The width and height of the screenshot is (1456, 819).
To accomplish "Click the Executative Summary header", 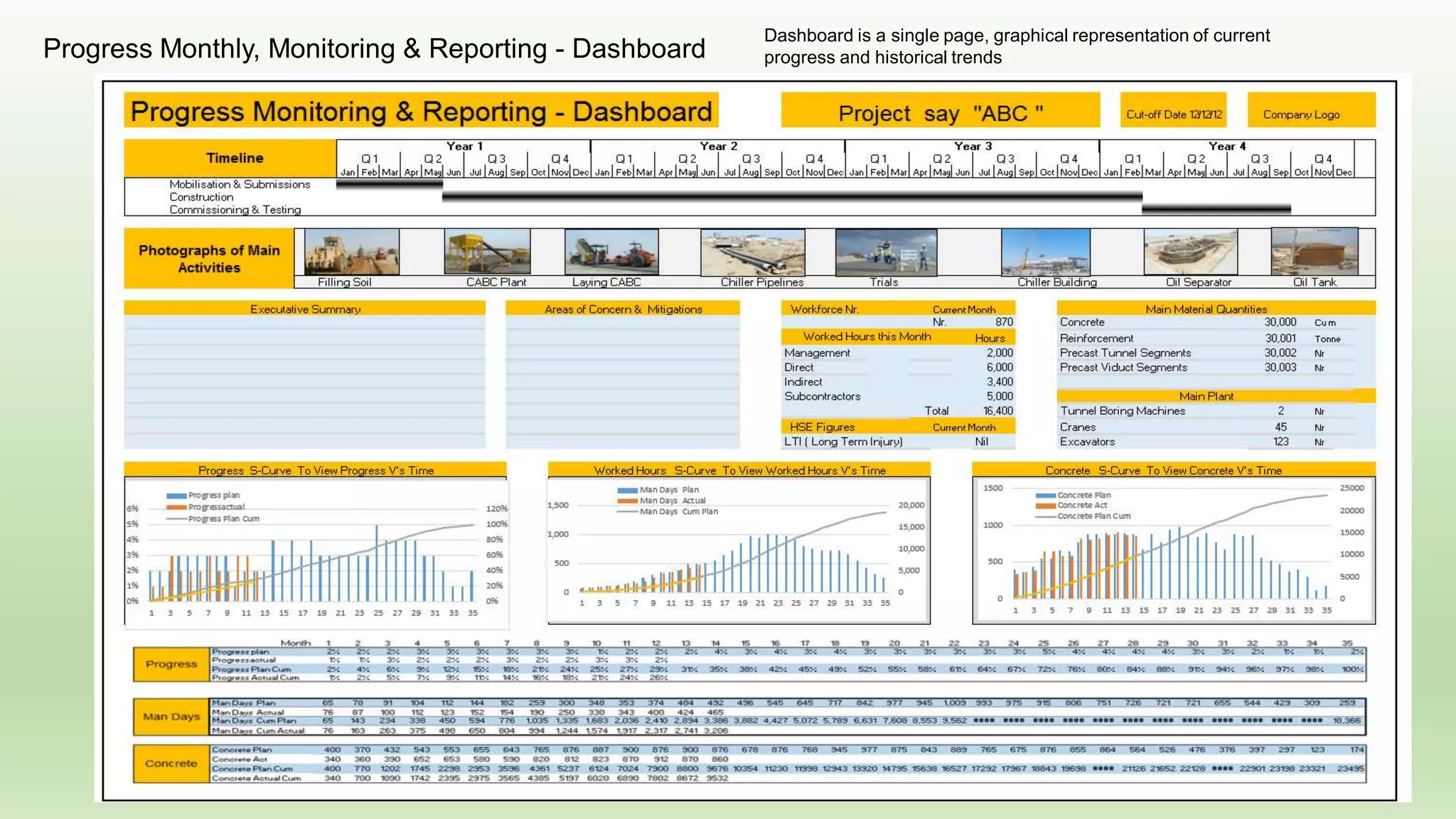I will coord(304,309).
